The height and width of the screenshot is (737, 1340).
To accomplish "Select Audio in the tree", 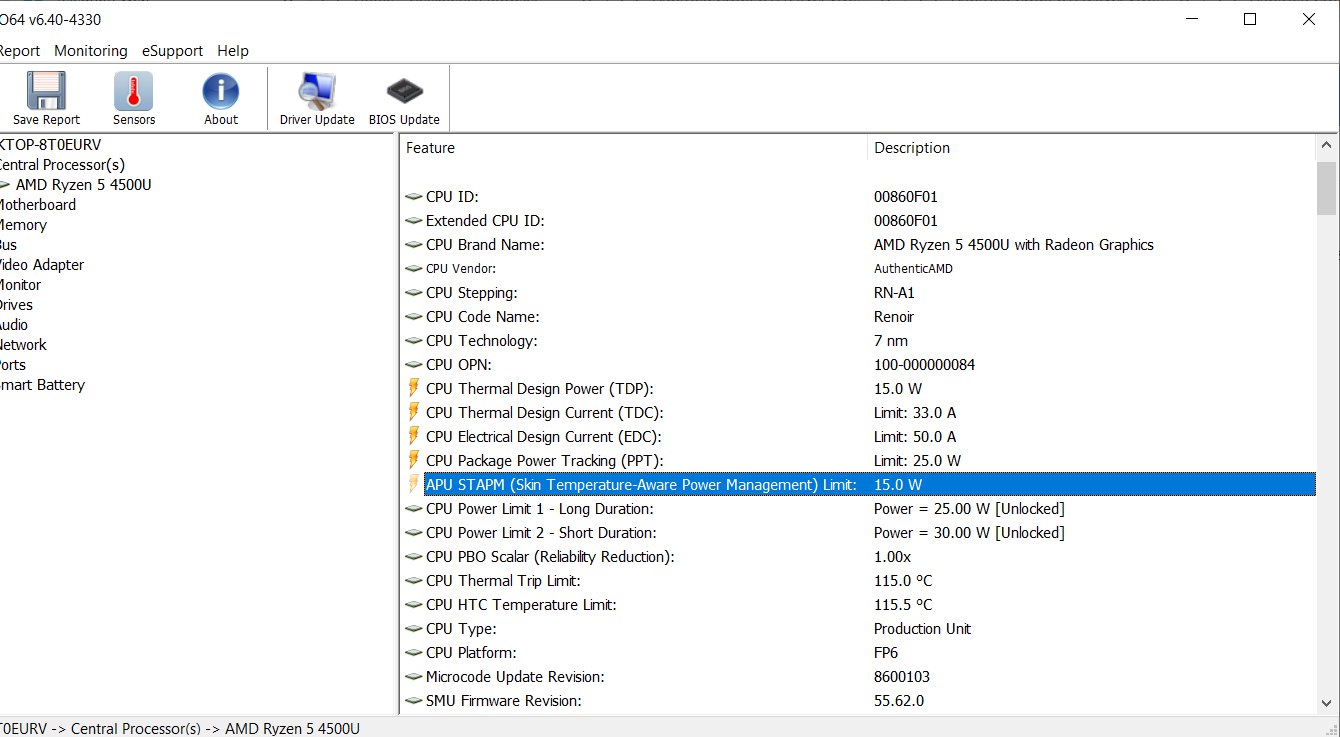I will point(14,325).
